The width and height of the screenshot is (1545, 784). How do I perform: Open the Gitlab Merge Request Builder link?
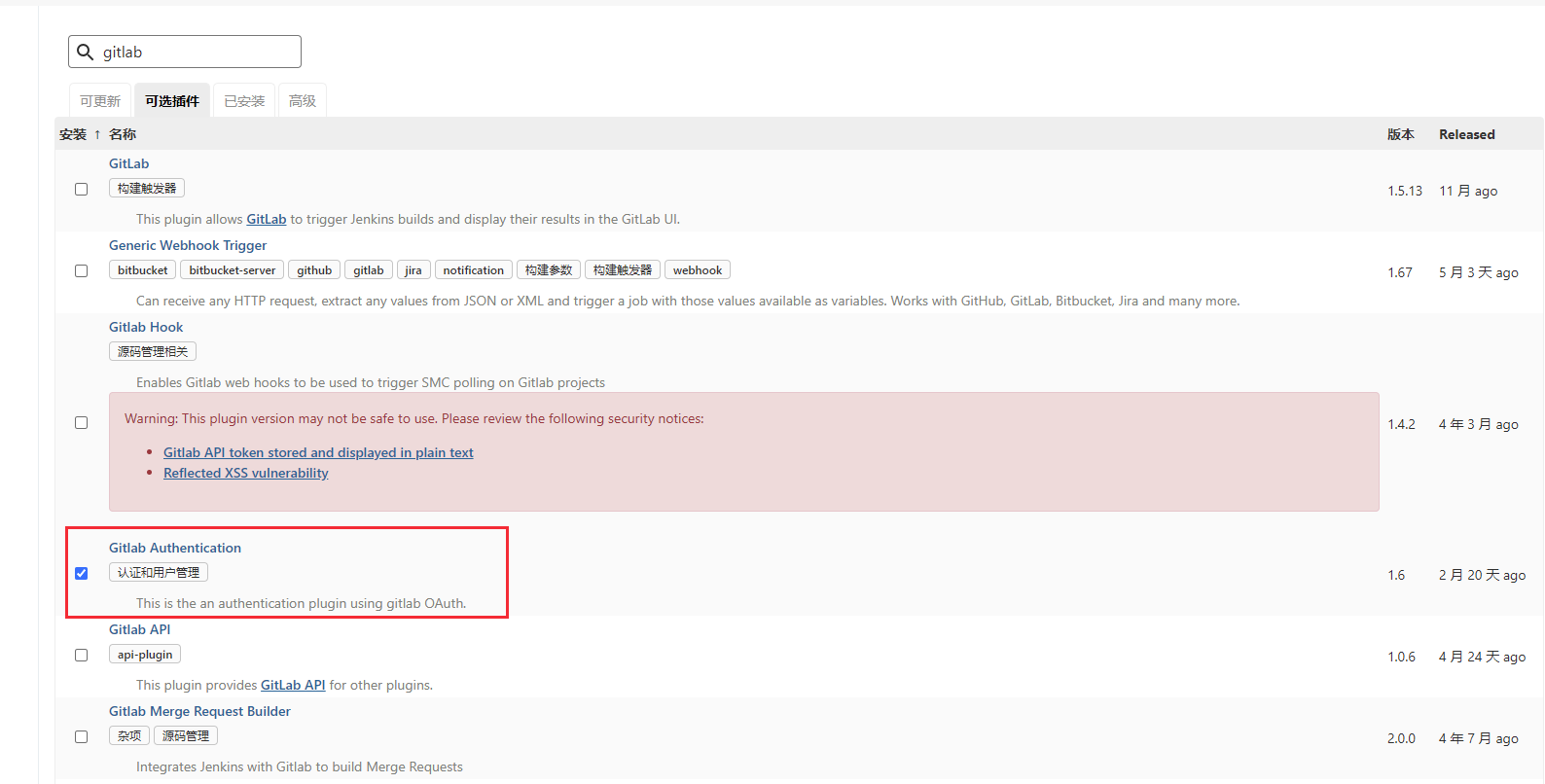(x=199, y=711)
